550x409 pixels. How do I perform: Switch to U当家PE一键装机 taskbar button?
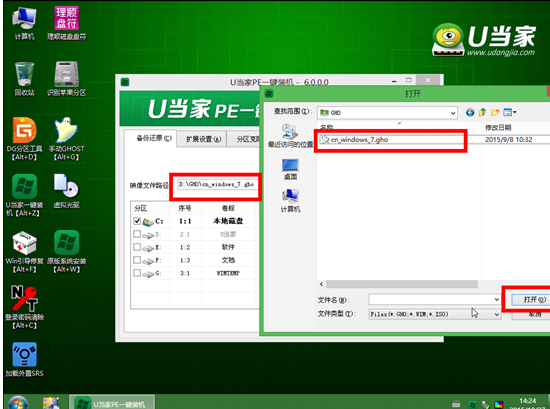(x=112, y=403)
